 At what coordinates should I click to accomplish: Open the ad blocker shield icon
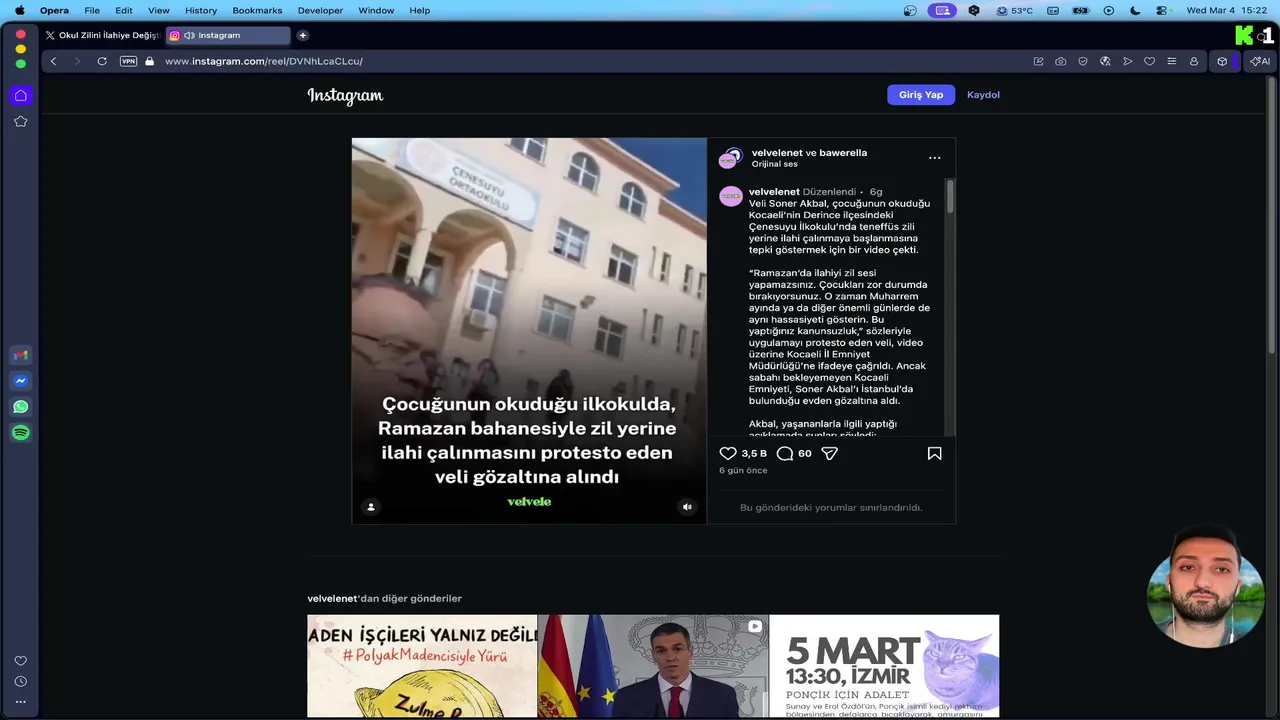coord(1083,61)
